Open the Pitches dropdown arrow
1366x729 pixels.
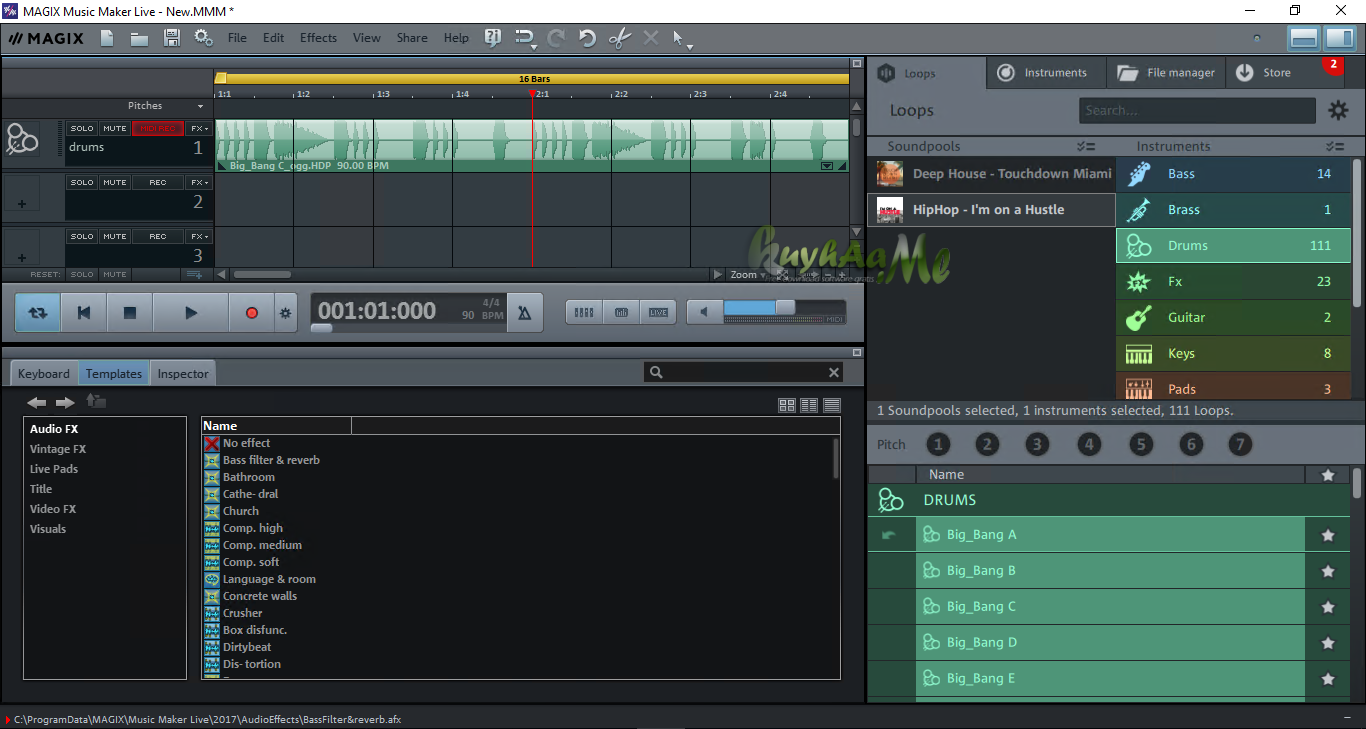point(200,106)
